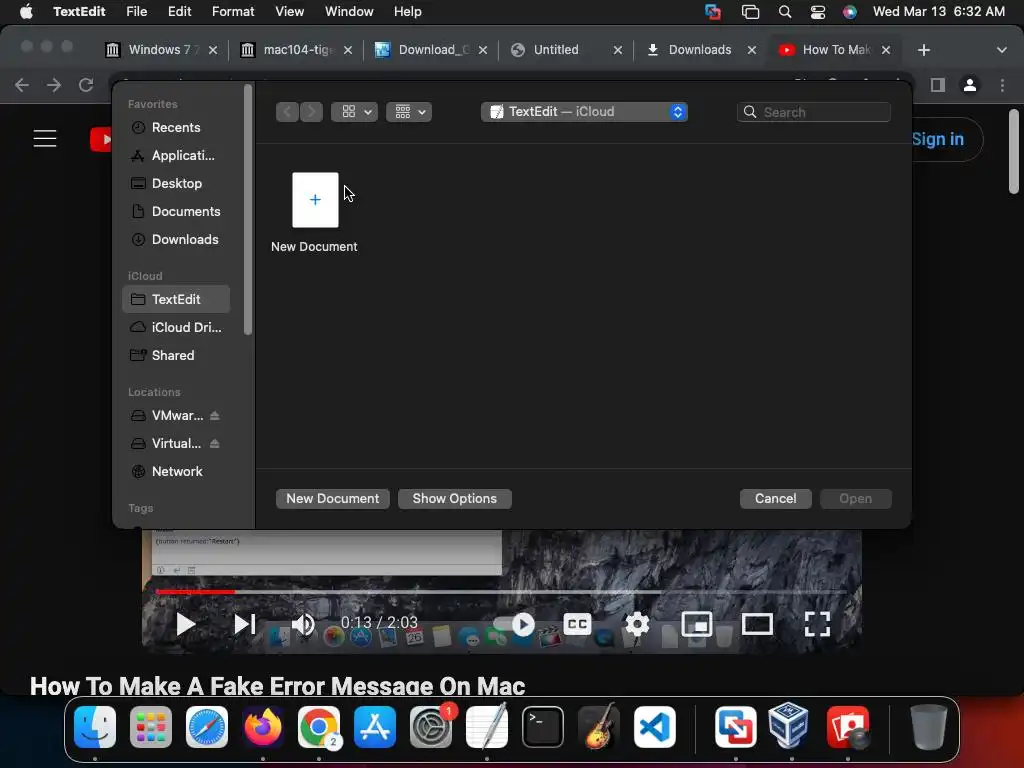Viewport: 1024px width, 768px height.
Task: Open YouTube video settings gear
Action: pyautogui.click(x=637, y=624)
